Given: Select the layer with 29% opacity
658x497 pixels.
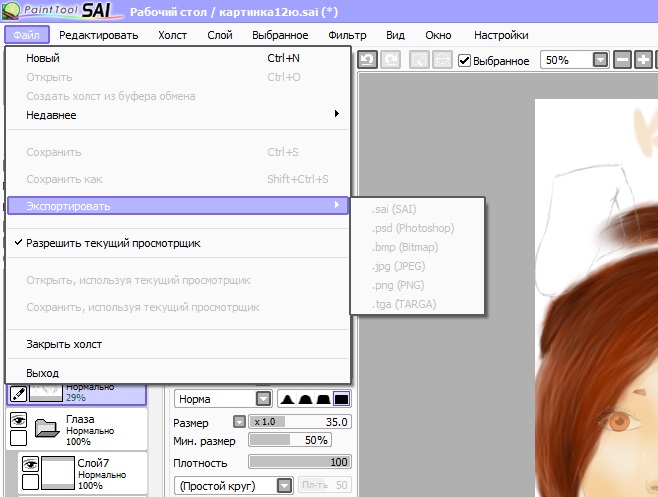Looking at the screenshot, I should pyautogui.click(x=77, y=395).
